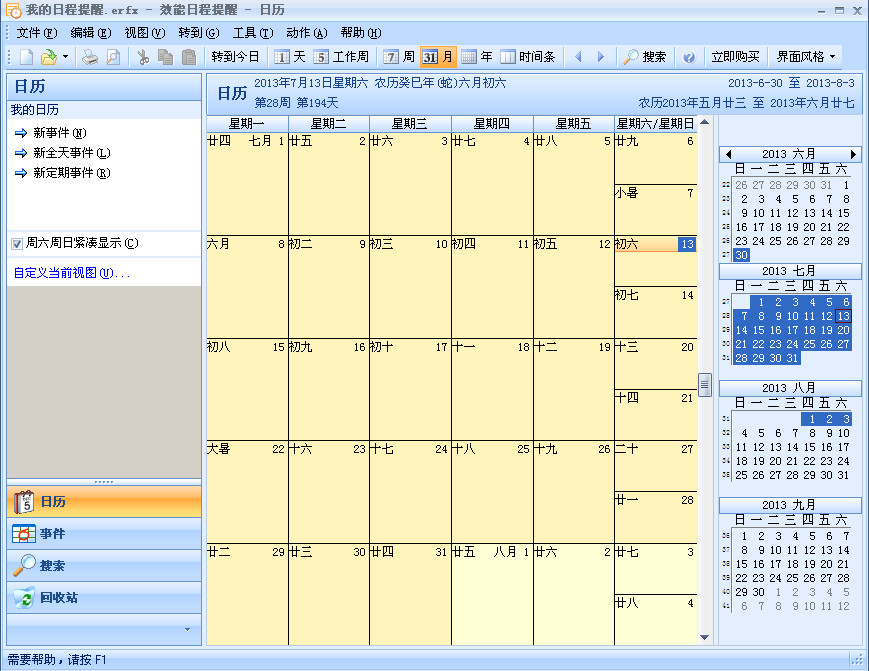
Task: Select June 30 in the 六月 mini calendar
Action: pyautogui.click(x=741, y=255)
